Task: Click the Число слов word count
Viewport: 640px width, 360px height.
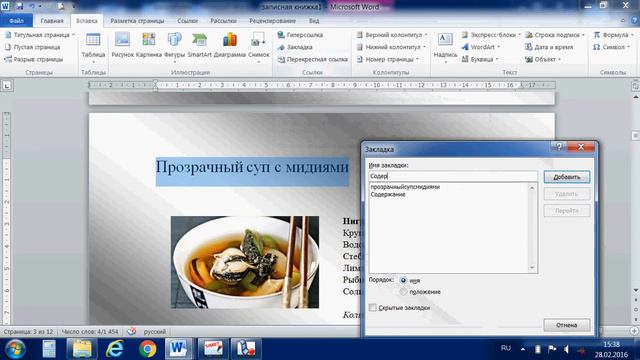Action: pyautogui.click(x=90, y=331)
